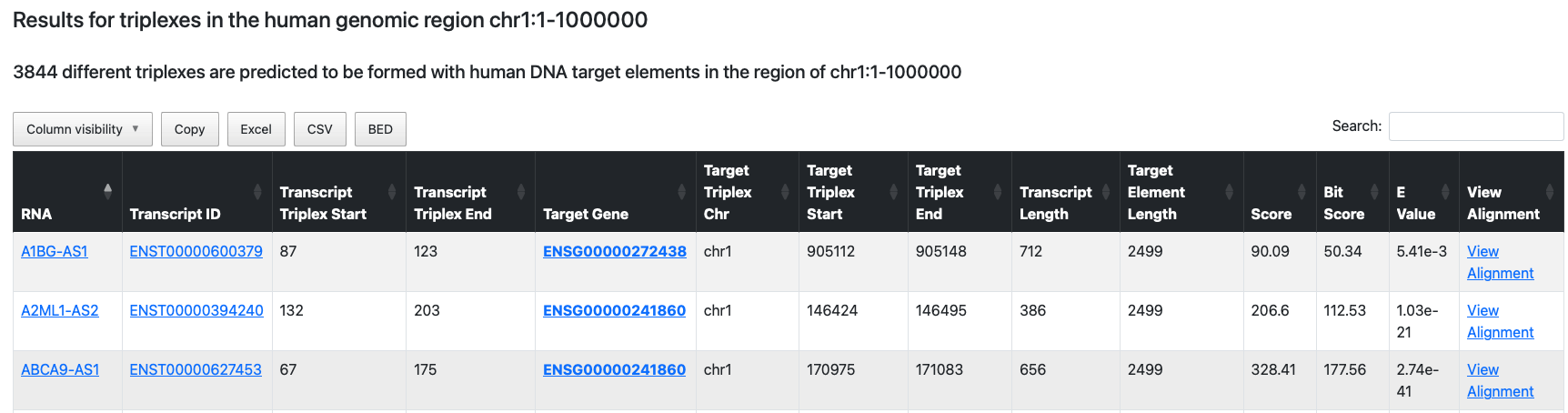Export table as CSV
Image resolution: width=1568 pixels, height=413 pixels.
coord(319,129)
